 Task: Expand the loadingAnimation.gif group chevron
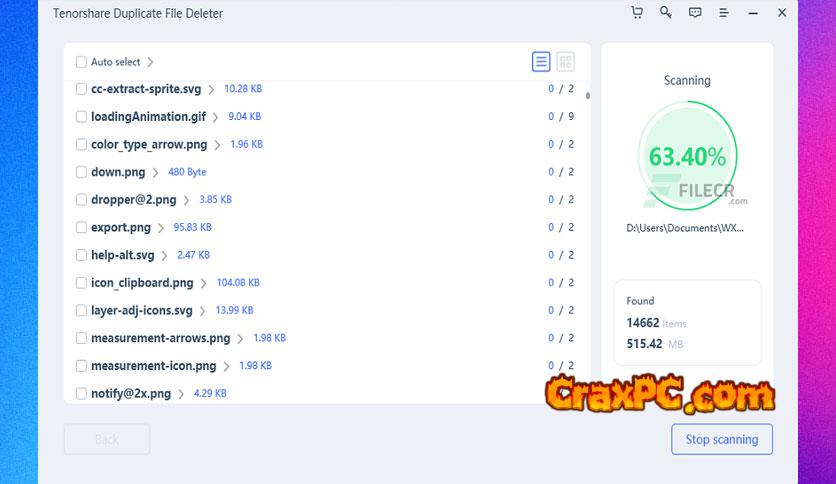click(x=215, y=117)
